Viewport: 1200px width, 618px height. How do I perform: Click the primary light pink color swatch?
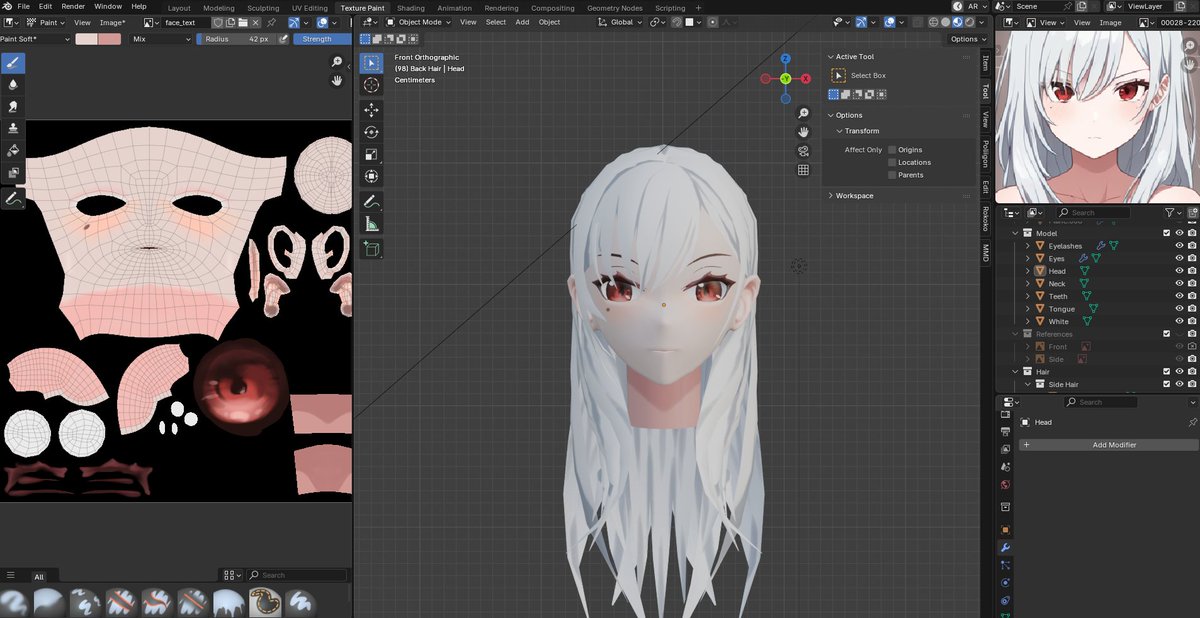(87, 39)
